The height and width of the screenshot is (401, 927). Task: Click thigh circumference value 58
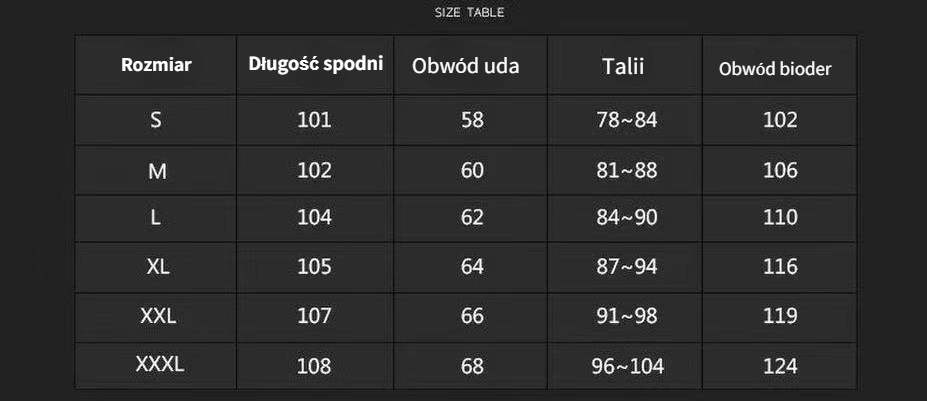click(472, 121)
